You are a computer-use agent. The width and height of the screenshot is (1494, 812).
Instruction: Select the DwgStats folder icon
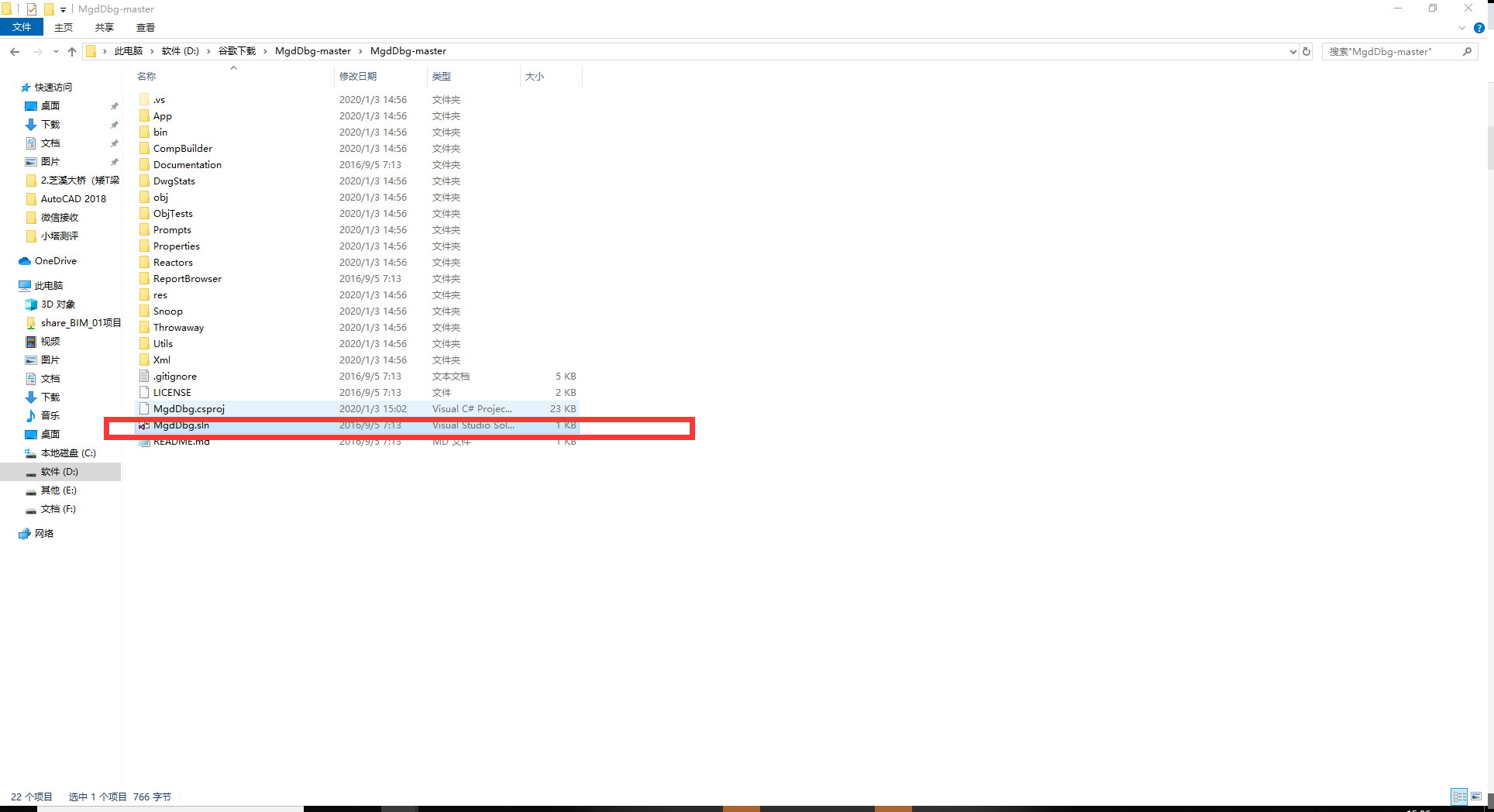pyautogui.click(x=144, y=181)
